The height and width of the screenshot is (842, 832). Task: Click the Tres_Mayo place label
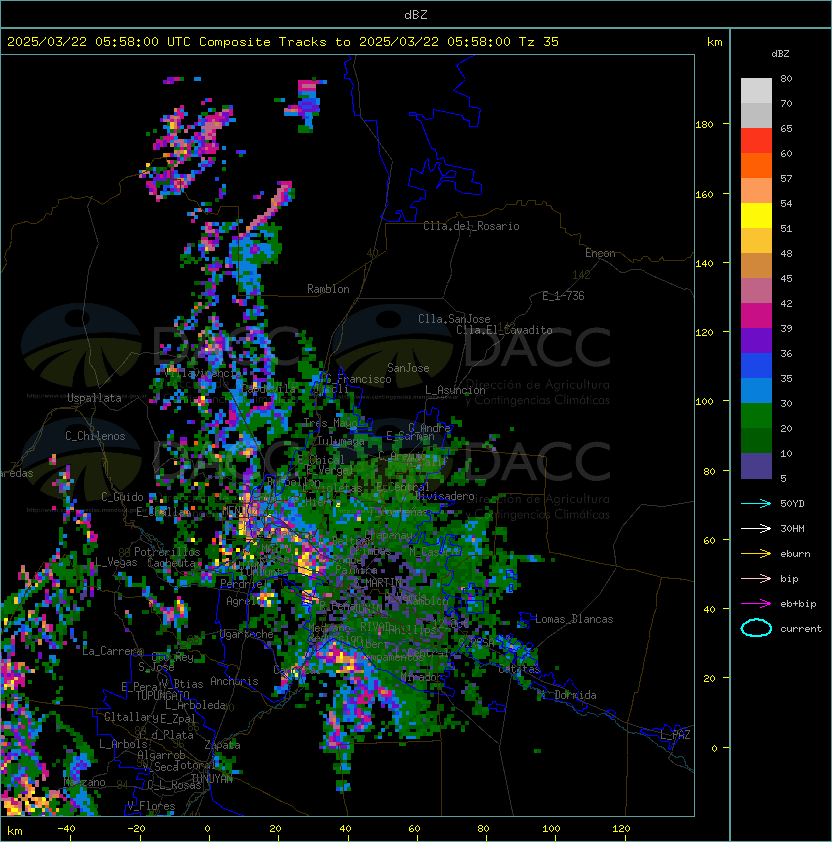tap(330, 423)
